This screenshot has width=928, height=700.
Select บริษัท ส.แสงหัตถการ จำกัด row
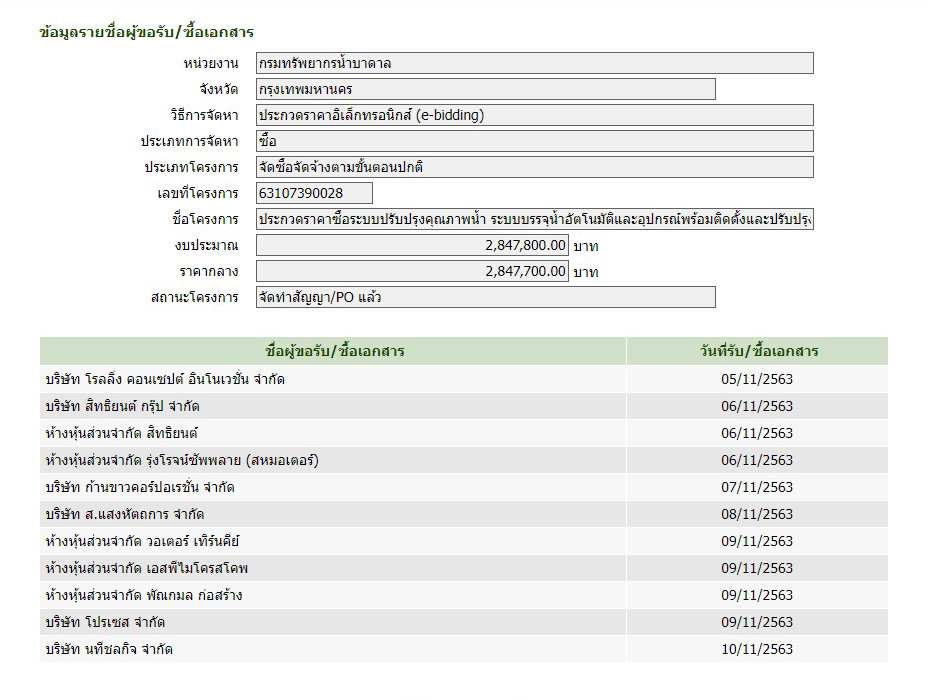click(x=125, y=514)
